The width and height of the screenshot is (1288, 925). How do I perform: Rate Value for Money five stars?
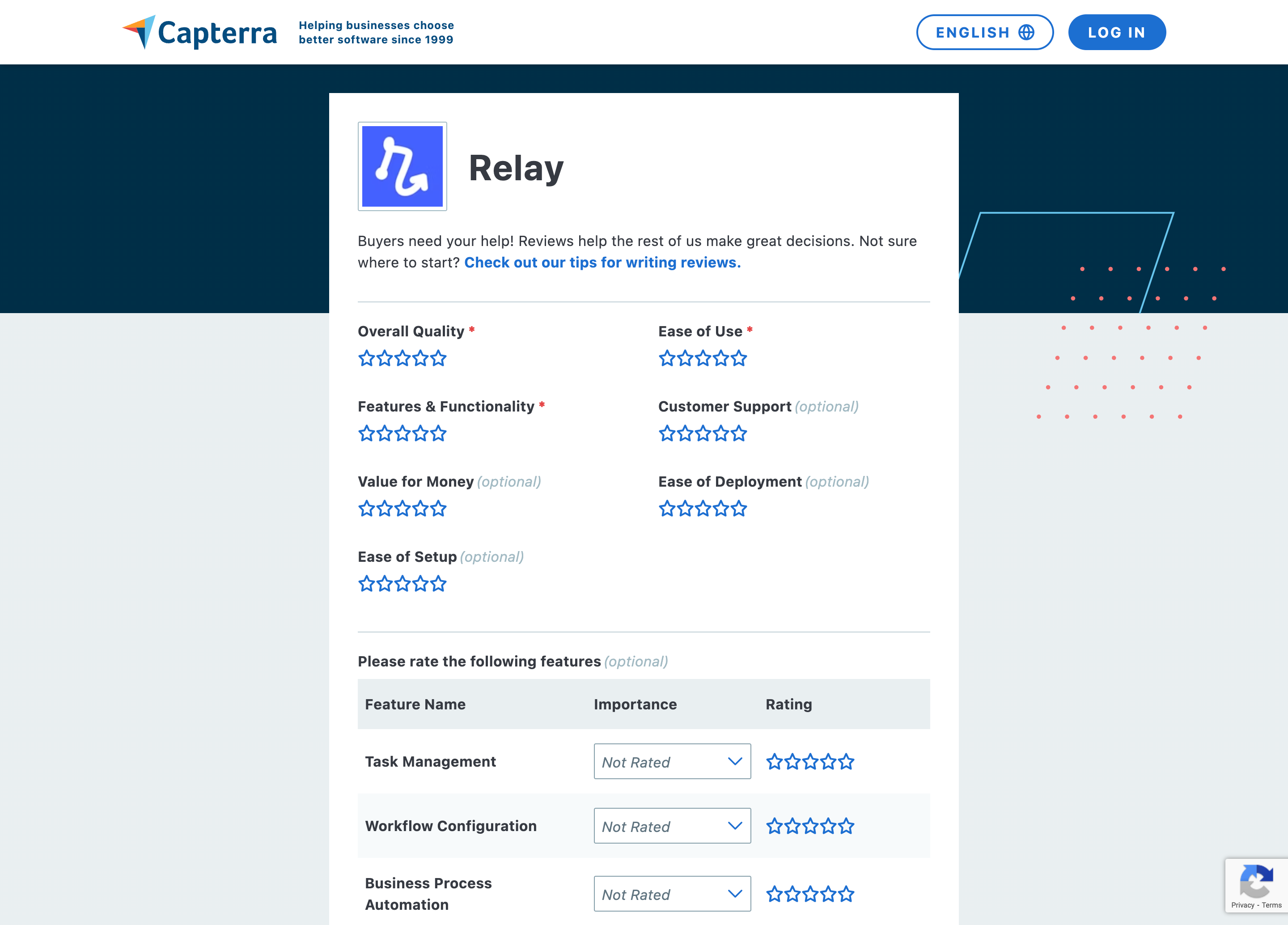[438, 509]
